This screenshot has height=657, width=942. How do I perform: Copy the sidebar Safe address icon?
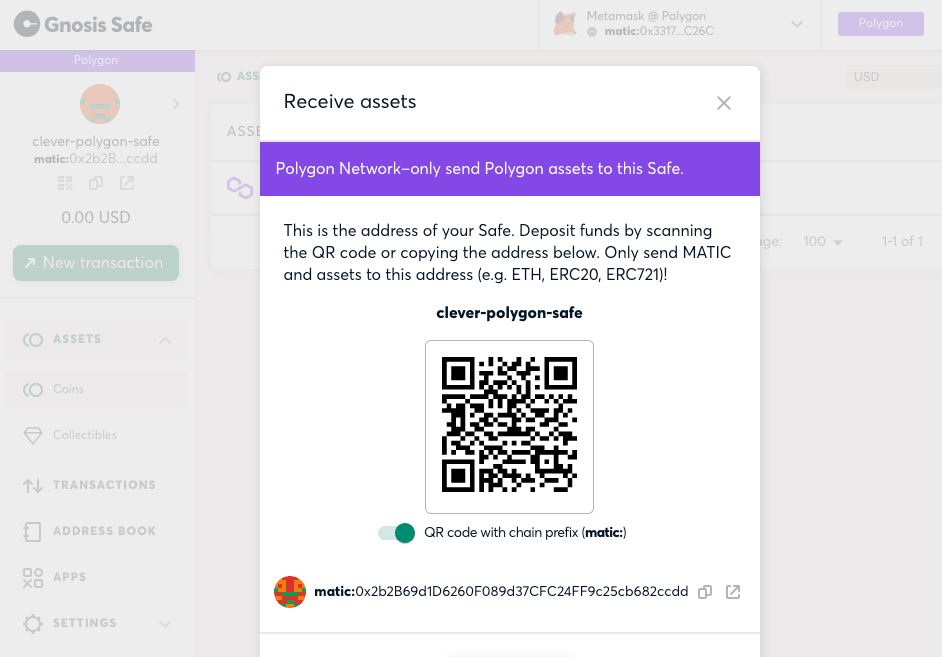click(x=96, y=183)
